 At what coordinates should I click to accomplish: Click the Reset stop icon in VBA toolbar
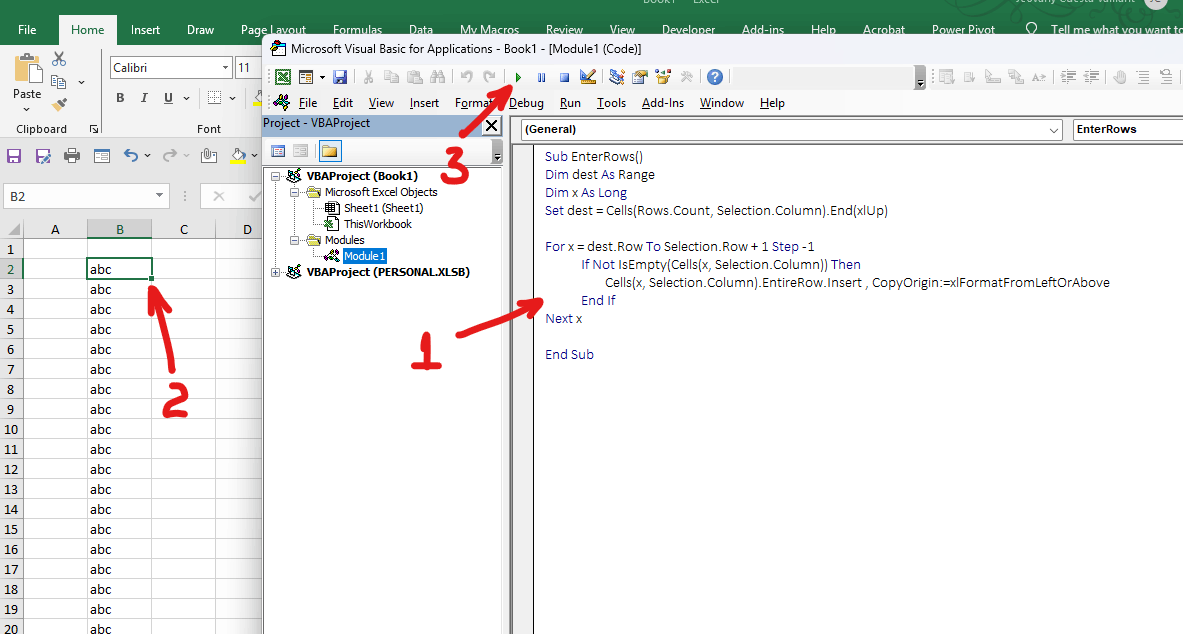(x=564, y=77)
